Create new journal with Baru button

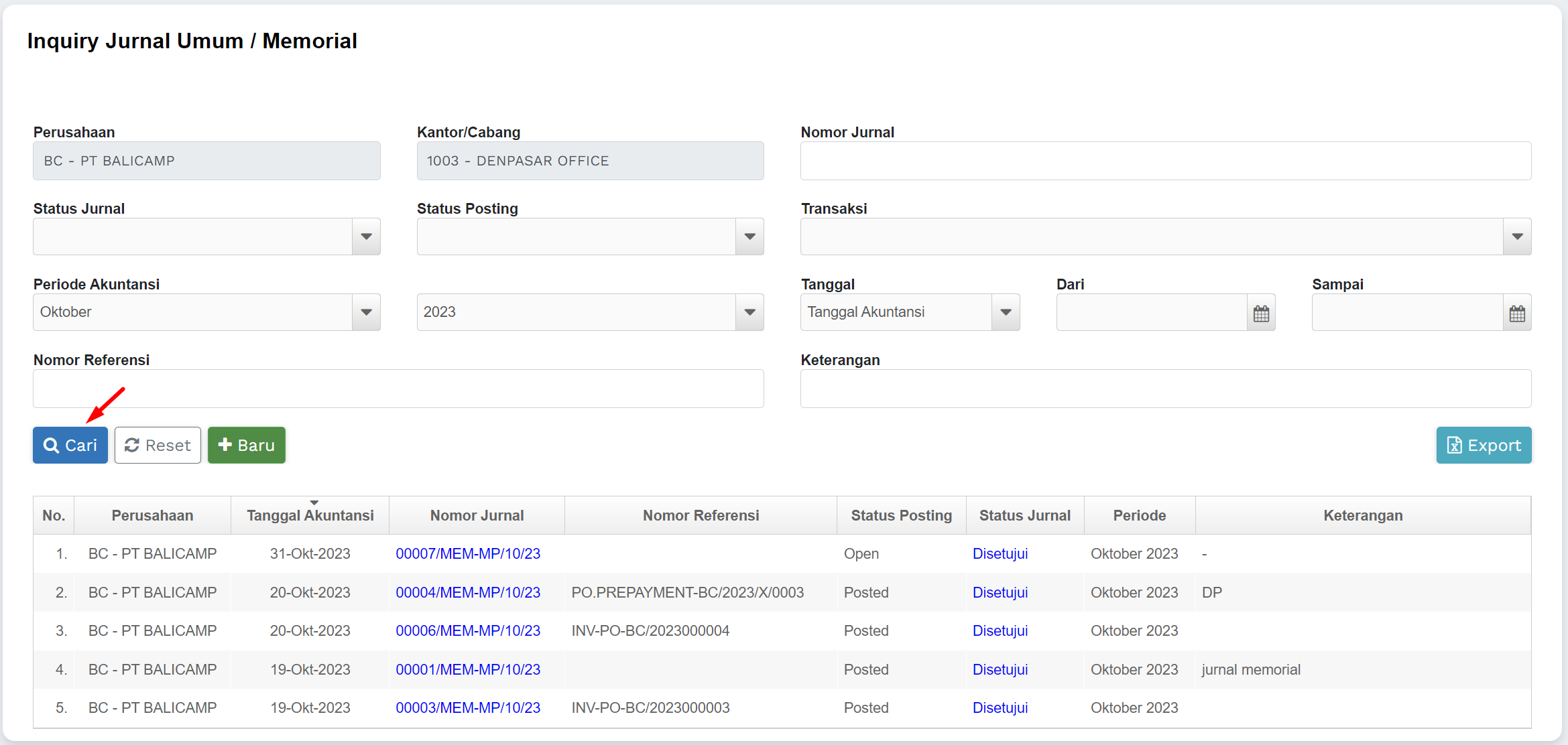[x=247, y=446]
